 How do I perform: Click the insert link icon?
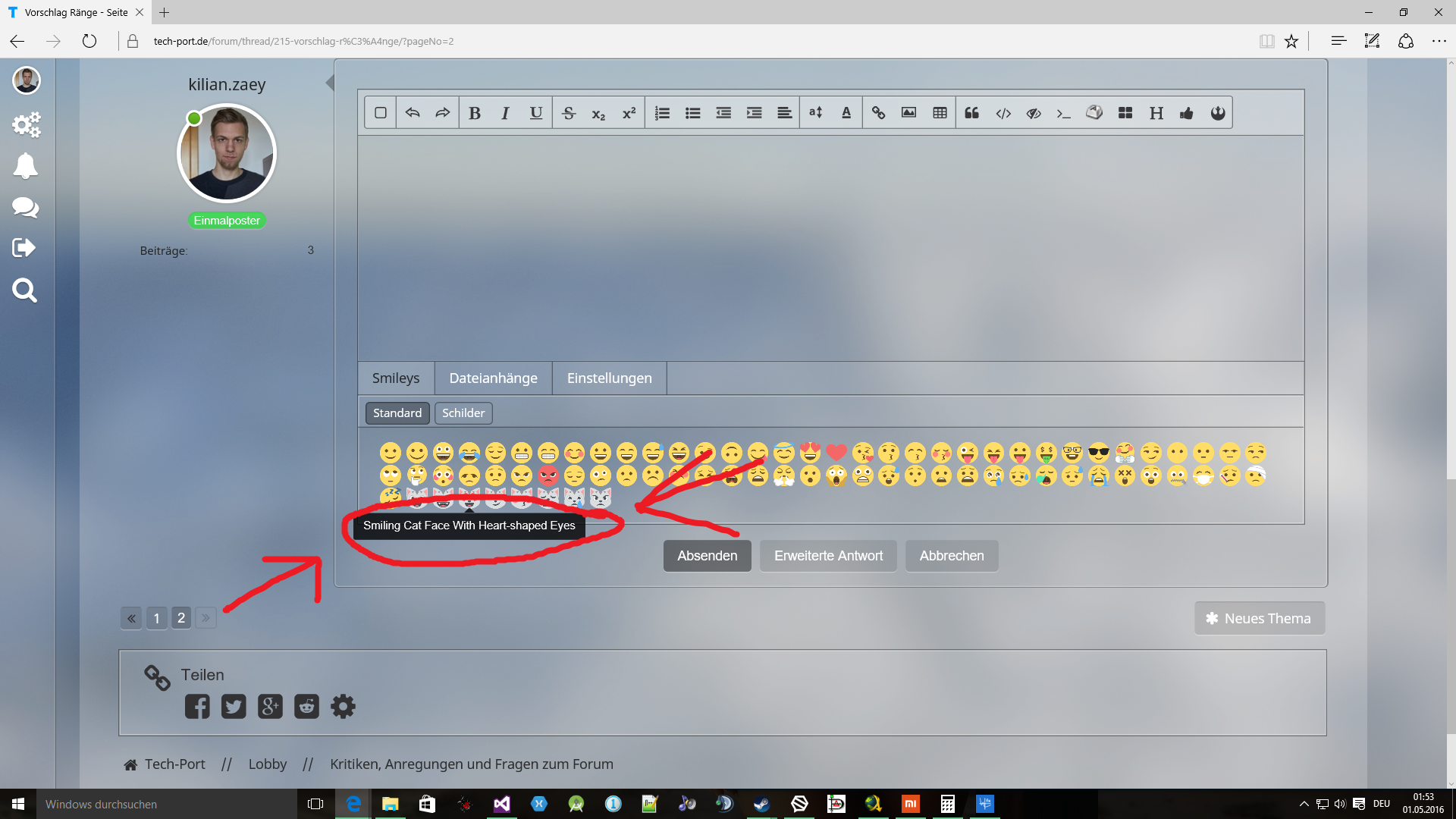click(x=878, y=113)
